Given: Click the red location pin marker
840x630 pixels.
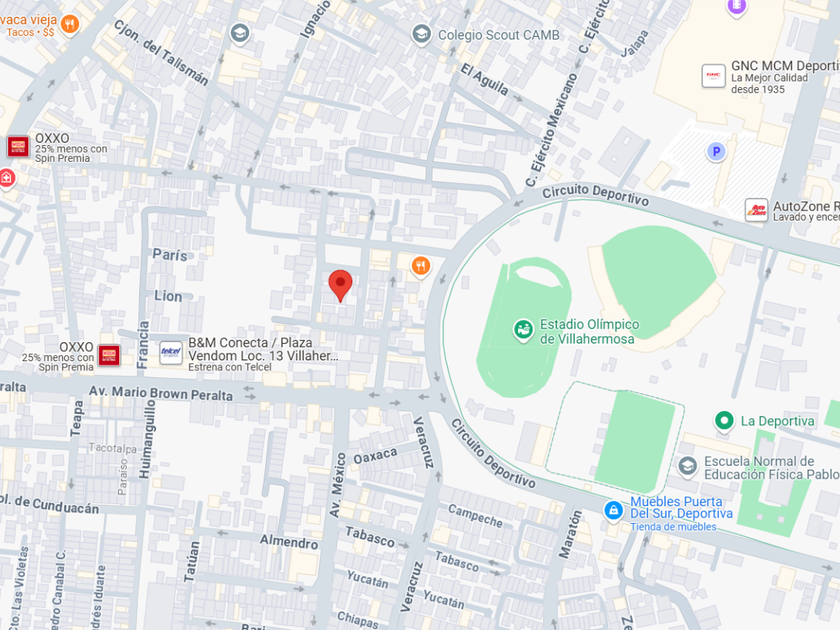Looking at the screenshot, I should (340, 286).
